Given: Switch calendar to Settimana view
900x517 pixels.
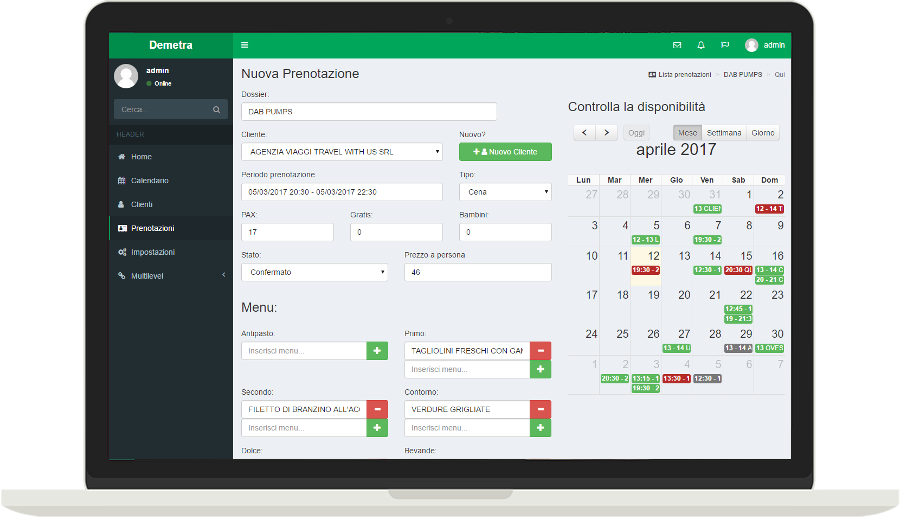Looking at the screenshot, I should (724, 133).
